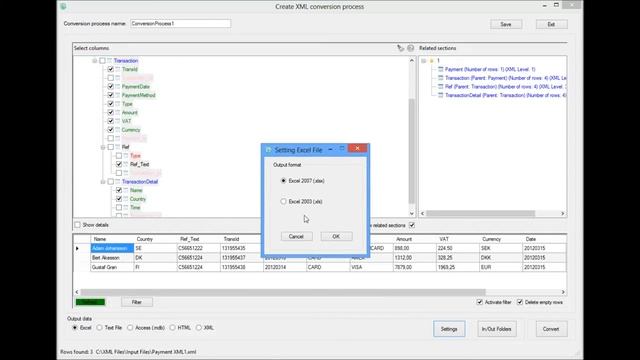Viewport: 640px width, 360px height.
Task: Click the table icon of Transaction (Parent: Payment) row
Action: [x=440, y=78]
